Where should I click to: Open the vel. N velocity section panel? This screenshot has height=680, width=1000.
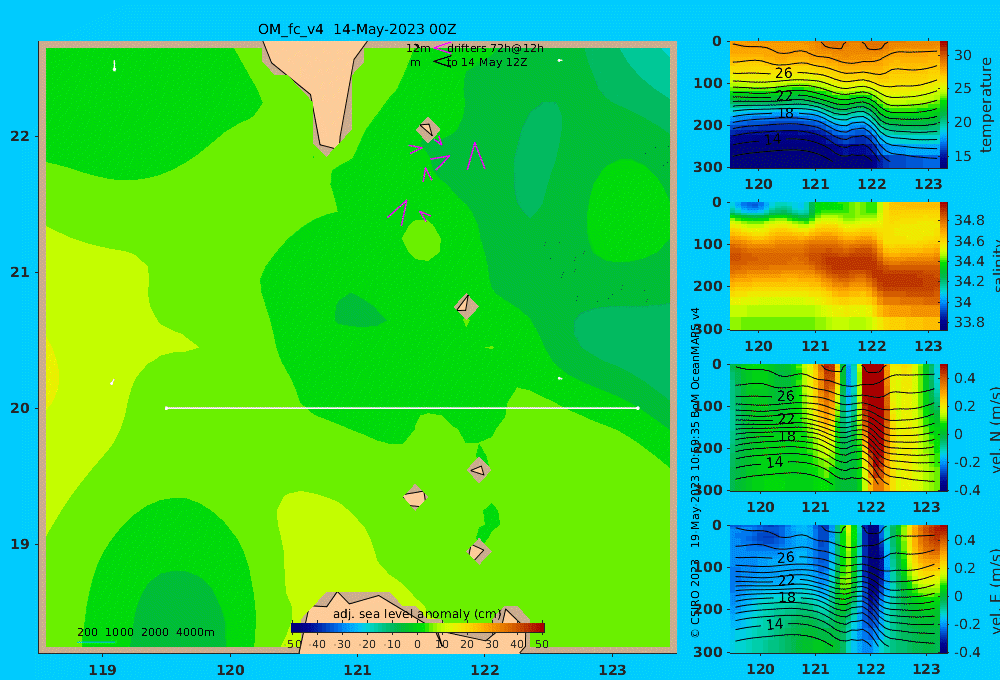click(834, 427)
